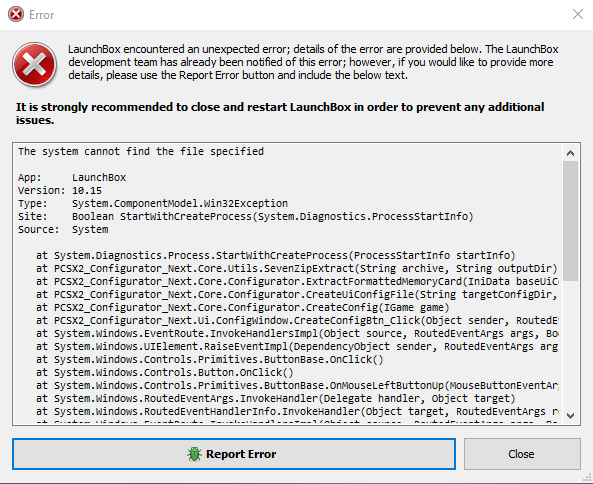Click the CreateConfigBtn_Click stack trace line
593x484 pixels.
(296, 320)
